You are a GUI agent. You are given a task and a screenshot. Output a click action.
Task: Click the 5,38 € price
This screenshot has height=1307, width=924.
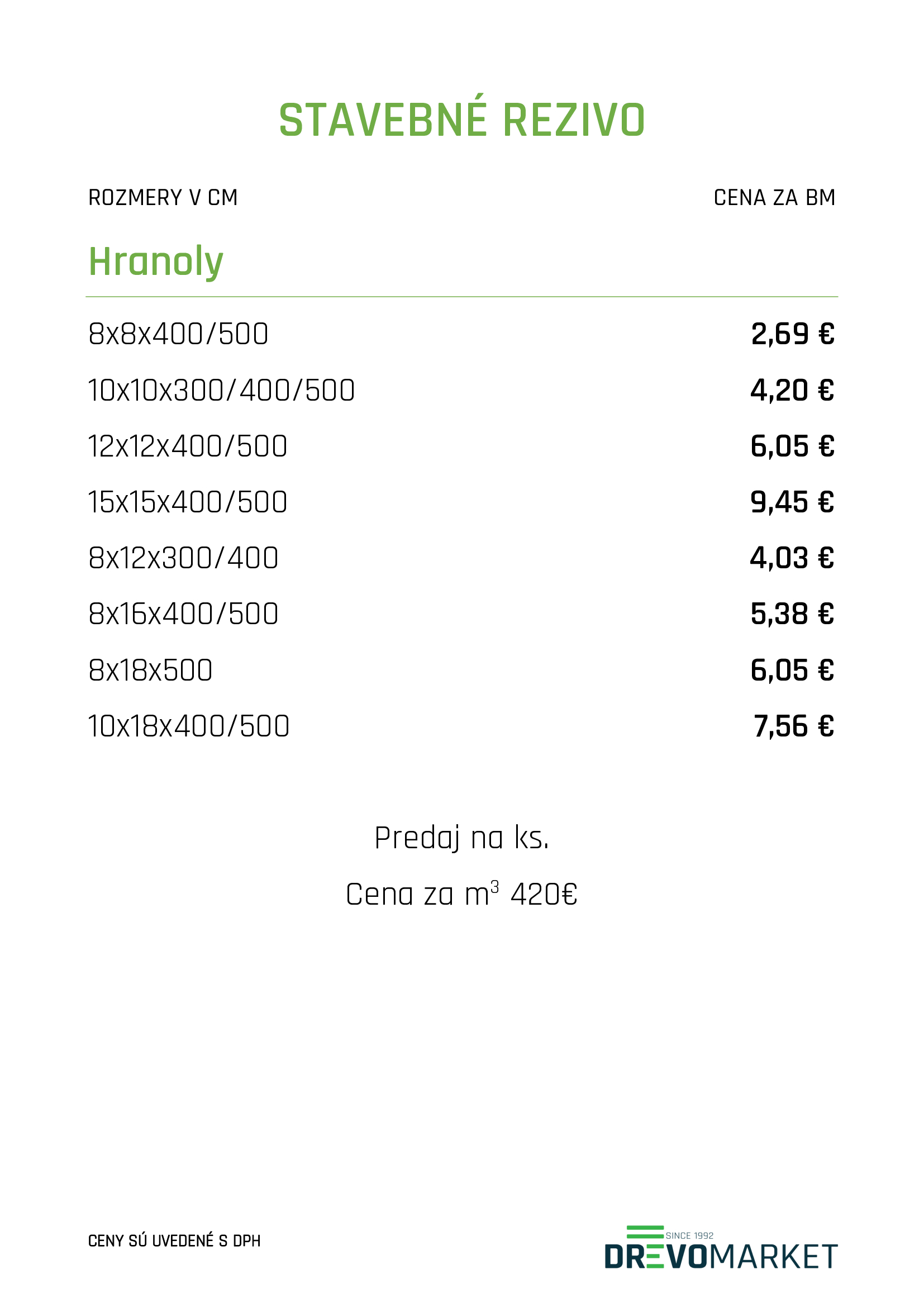(792, 614)
